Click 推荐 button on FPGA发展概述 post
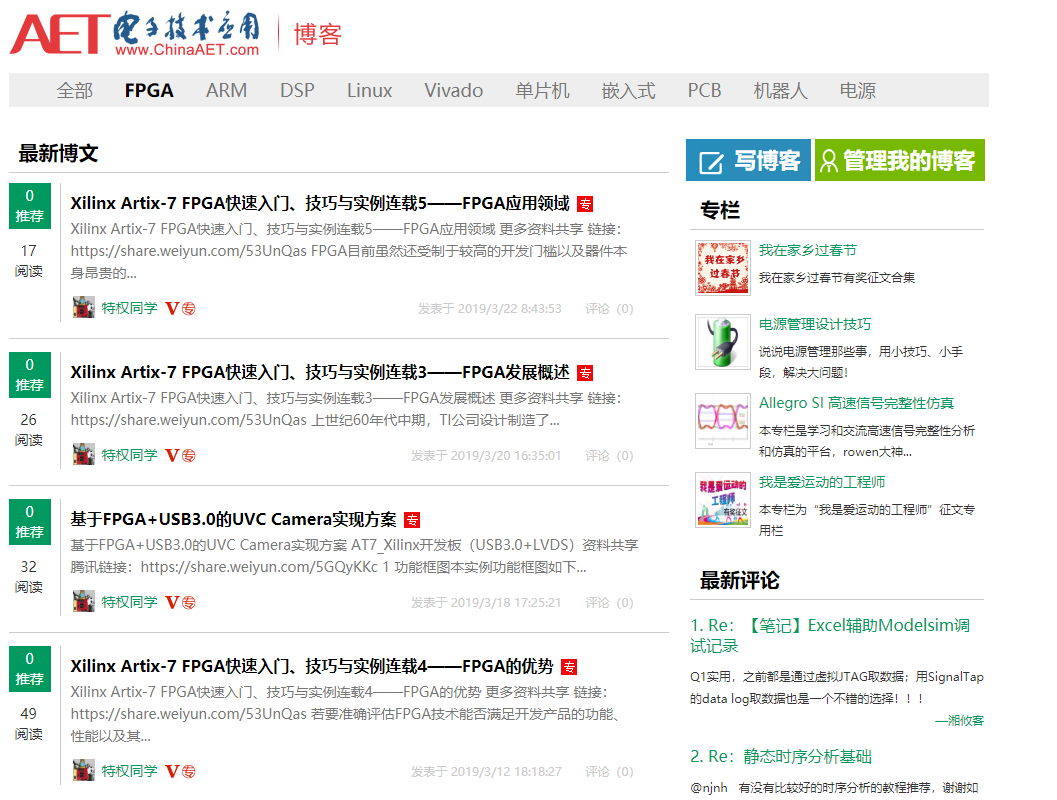 tap(30, 375)
